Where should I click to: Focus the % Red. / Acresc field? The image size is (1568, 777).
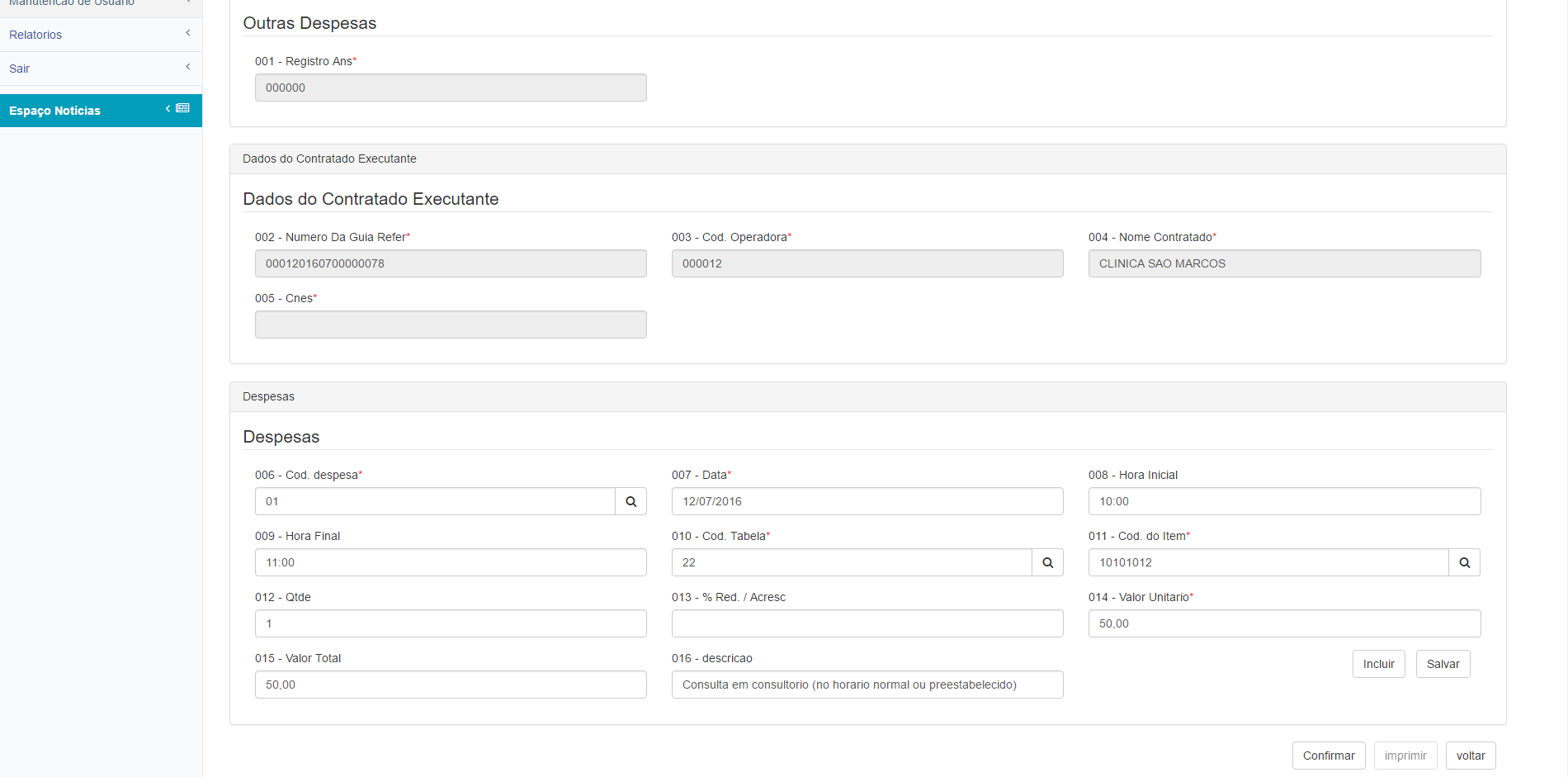pyautogui.click(x=867, y=623)
